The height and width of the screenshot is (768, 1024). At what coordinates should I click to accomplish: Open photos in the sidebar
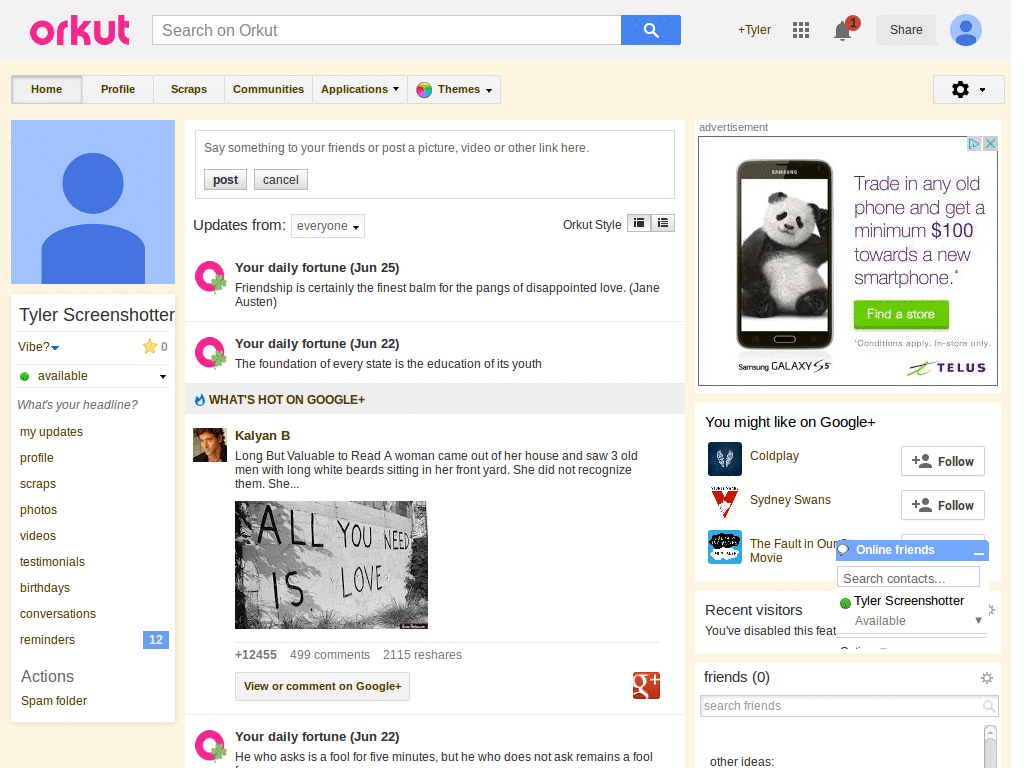tap(39, 510)
